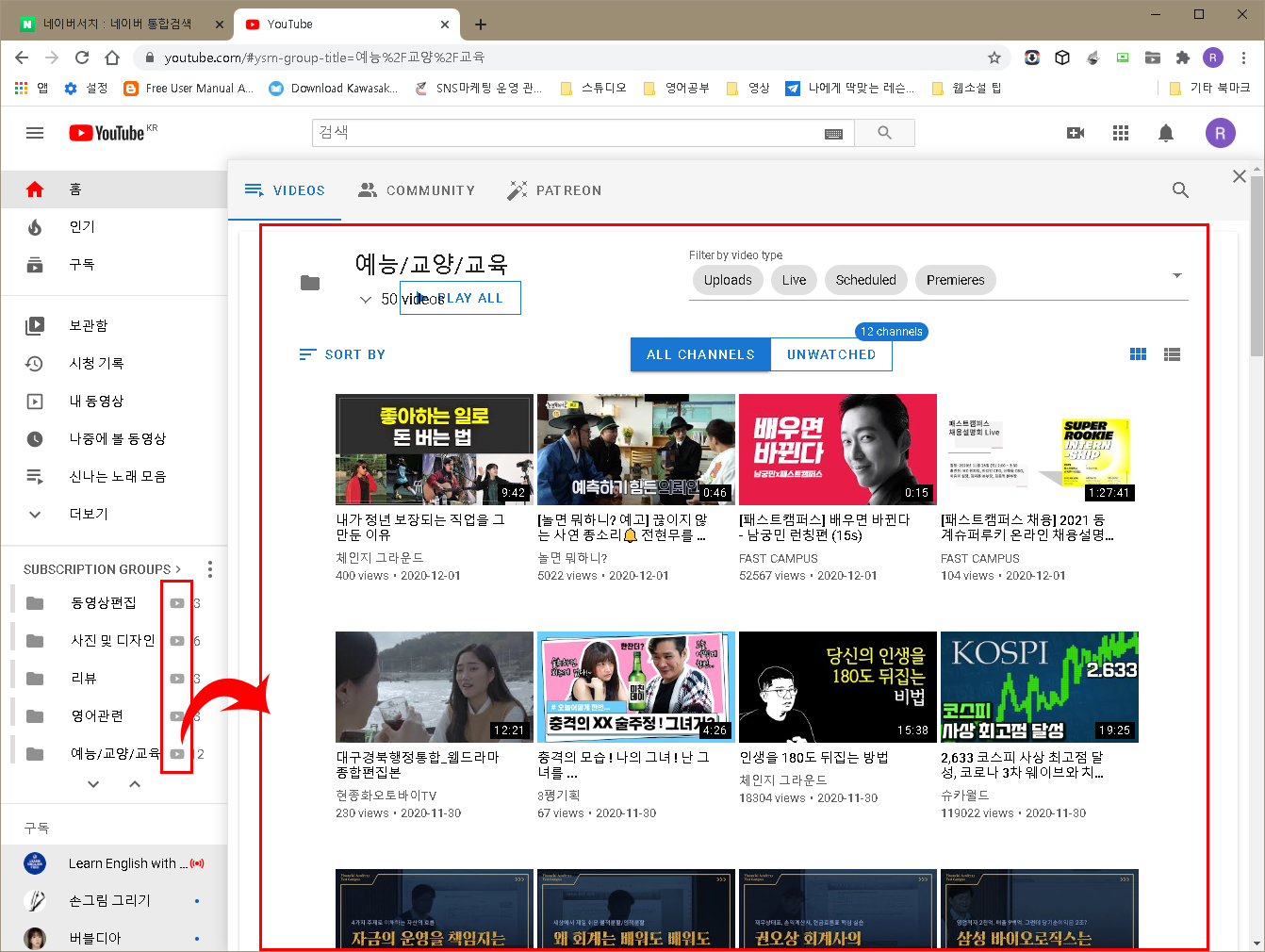Switch to the 네이버서치 browser tab
Viewport: 1265px width, 952px height.
pyautogui.click(x=118, y=25)
